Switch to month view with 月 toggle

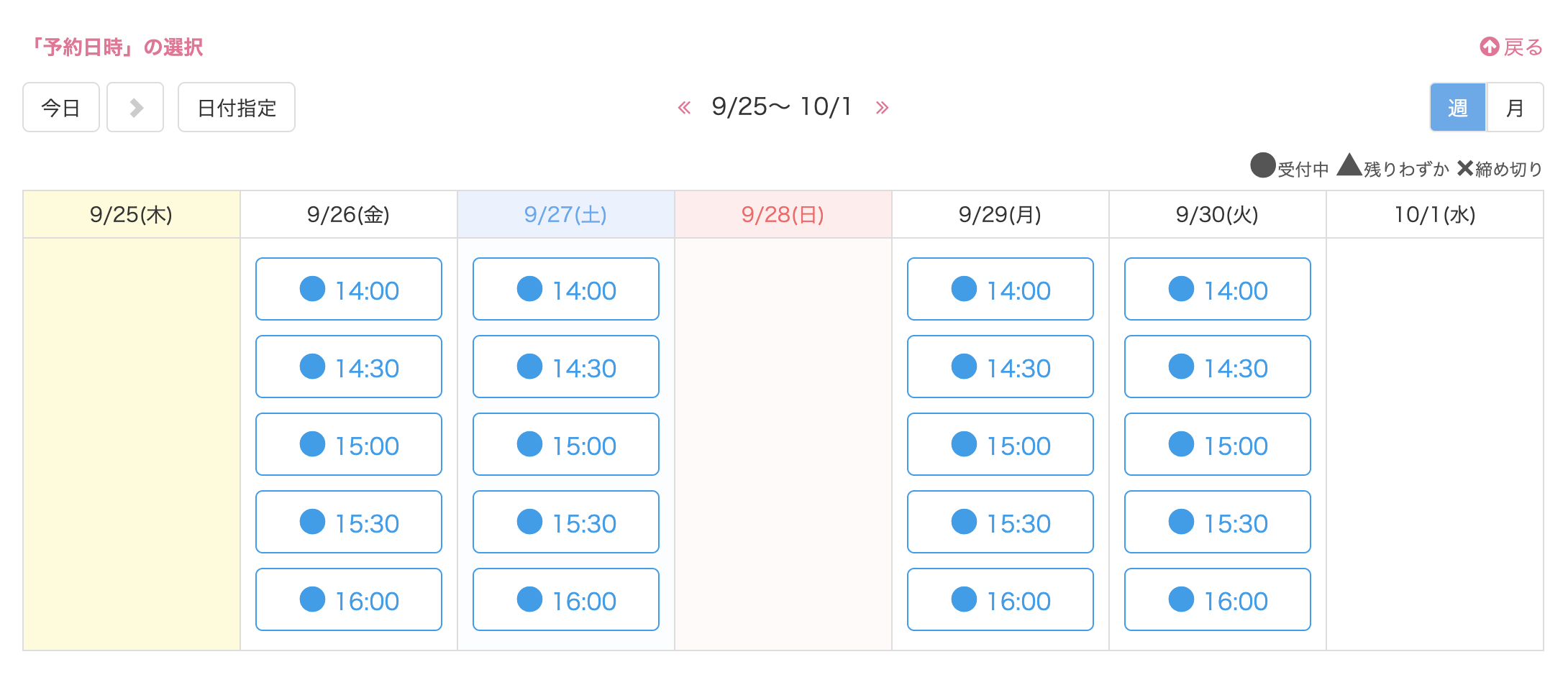click(x=1515, y=108)
